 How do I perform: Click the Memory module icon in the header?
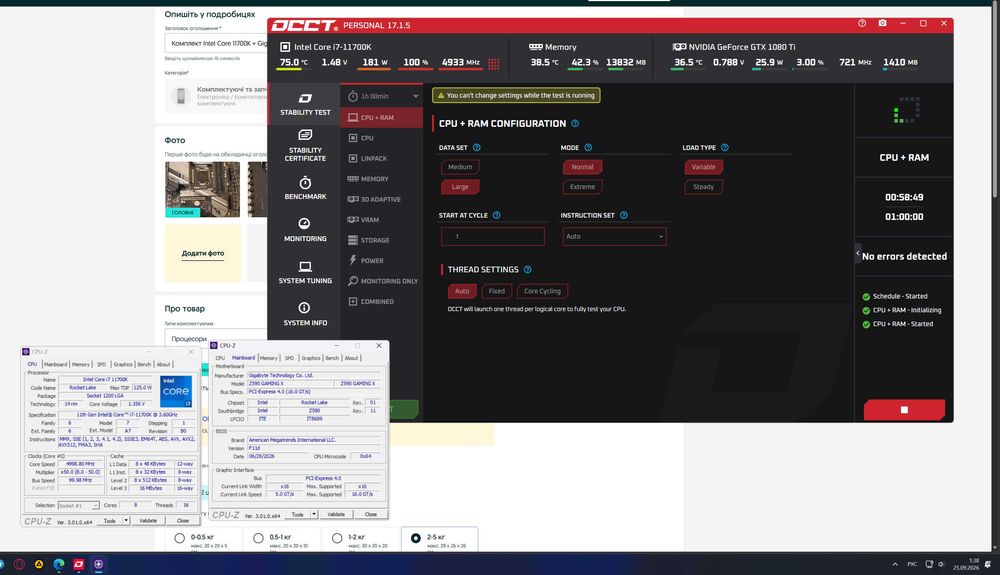(536, 47)
